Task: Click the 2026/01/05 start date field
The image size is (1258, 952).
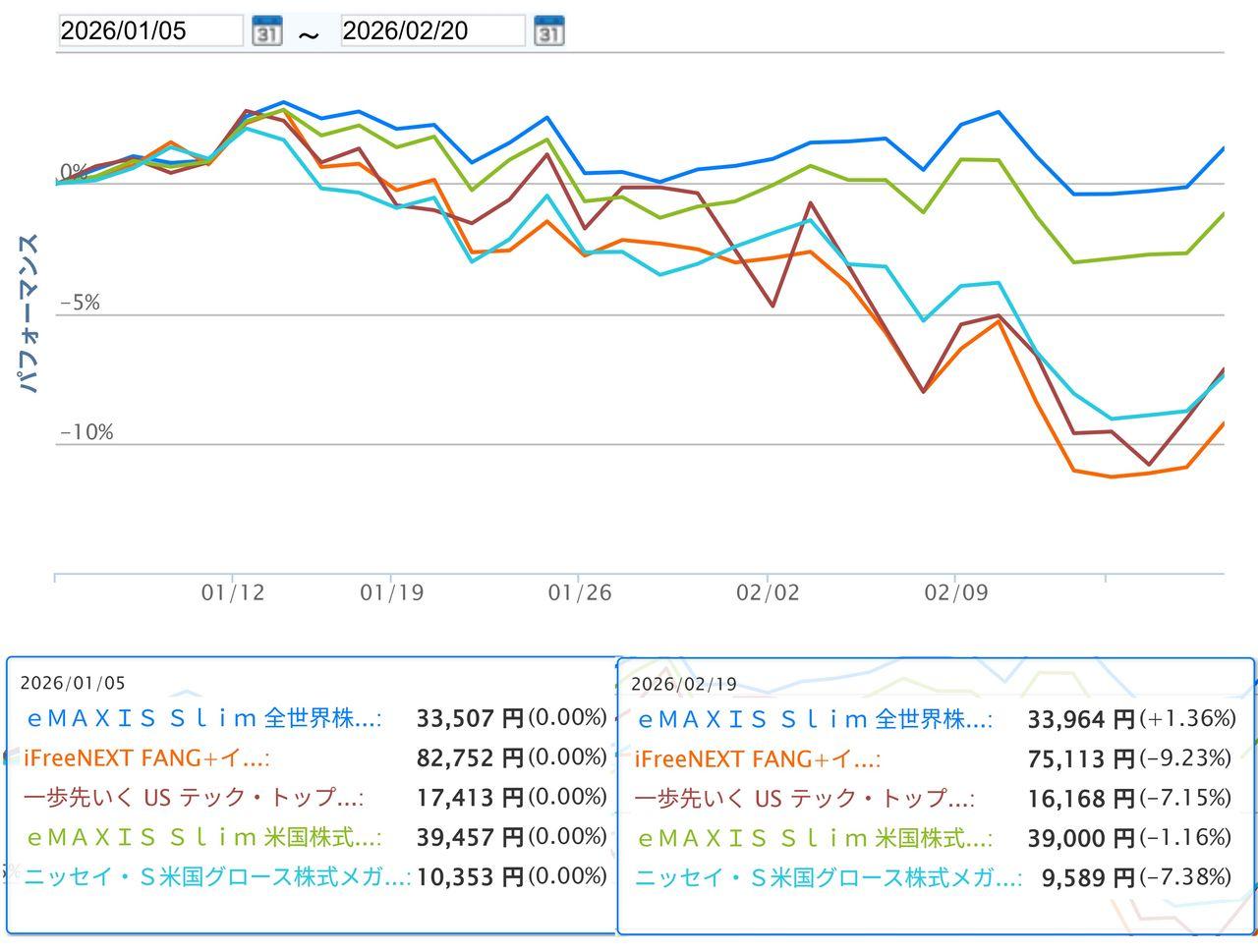Action: pos(149,30)
